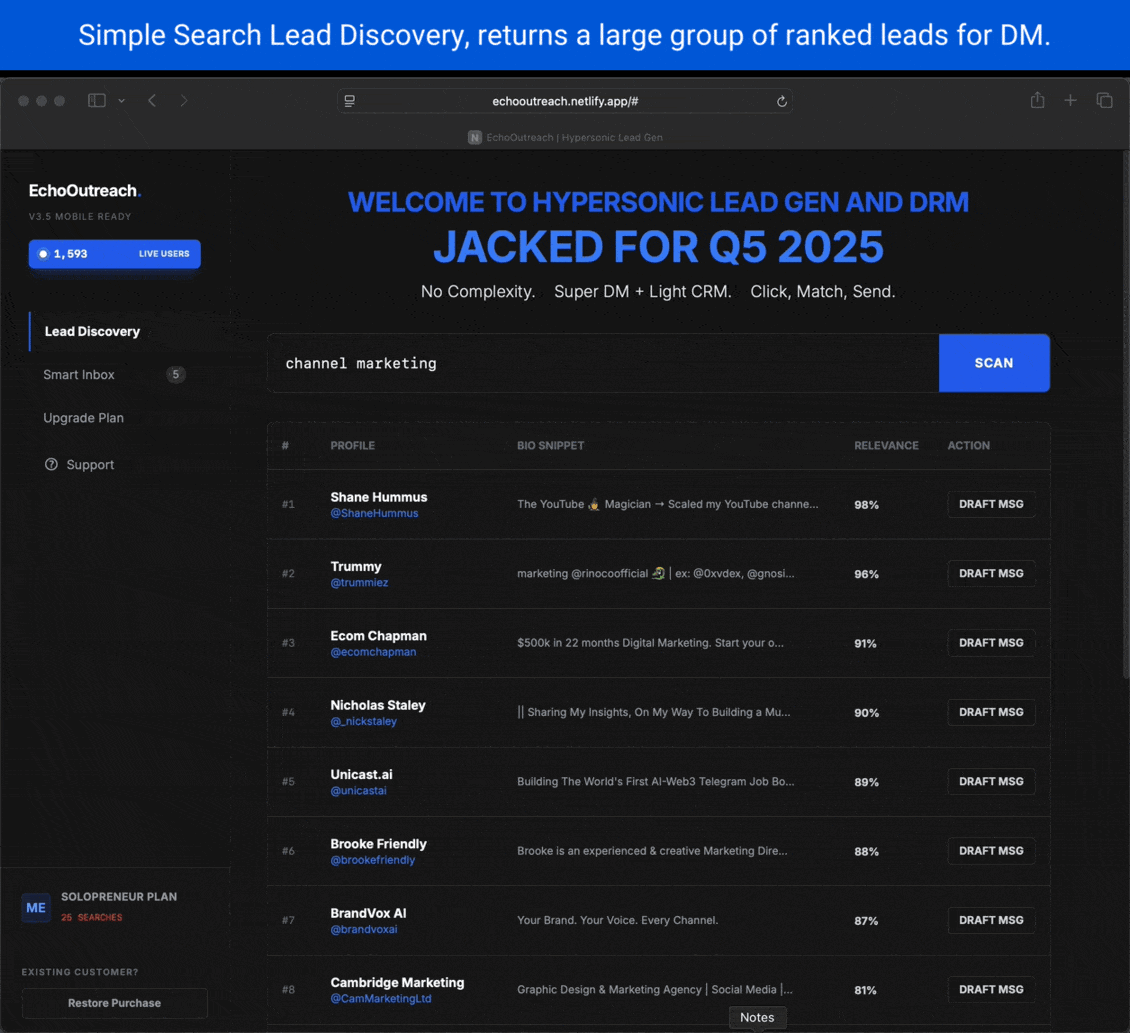Draft a message for Trummy
The height and width of the screenshot is (1033, 1130).
[x=991, y=574]
